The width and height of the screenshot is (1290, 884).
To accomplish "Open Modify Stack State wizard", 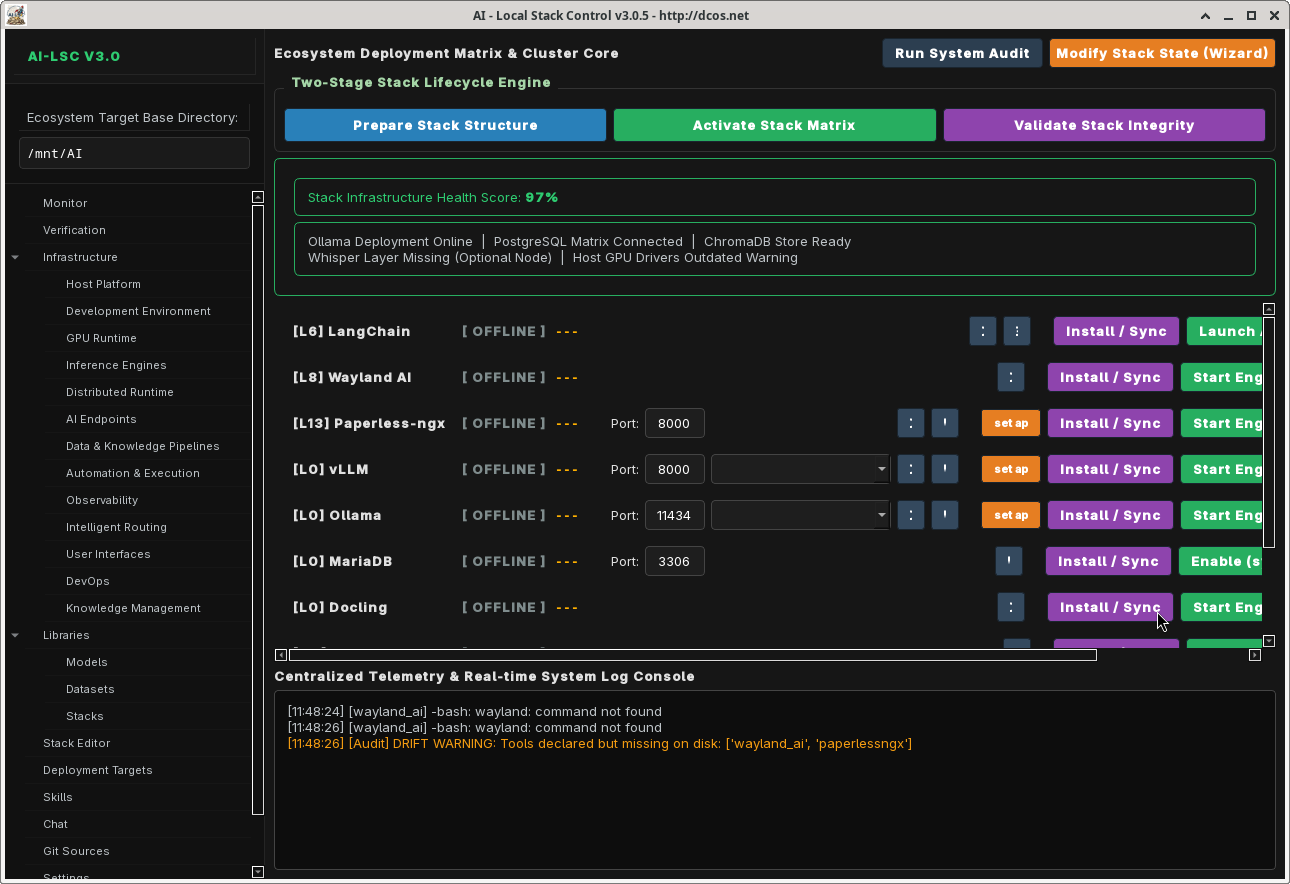I will point(1162,53).
